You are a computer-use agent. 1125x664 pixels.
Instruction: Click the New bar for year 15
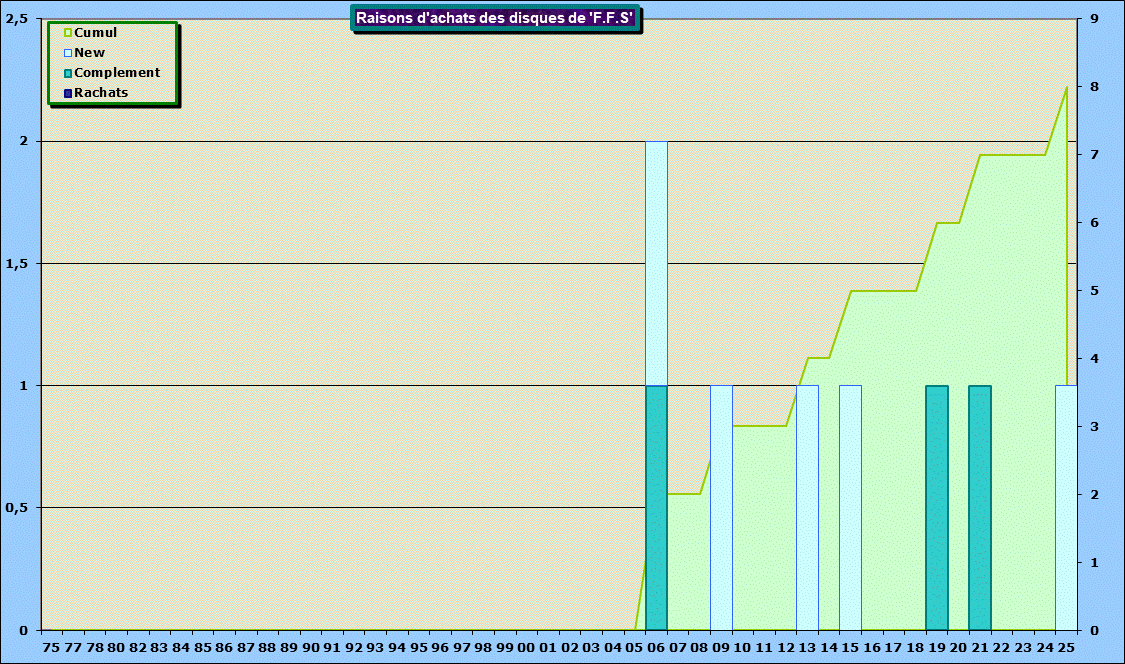(850, 508)
